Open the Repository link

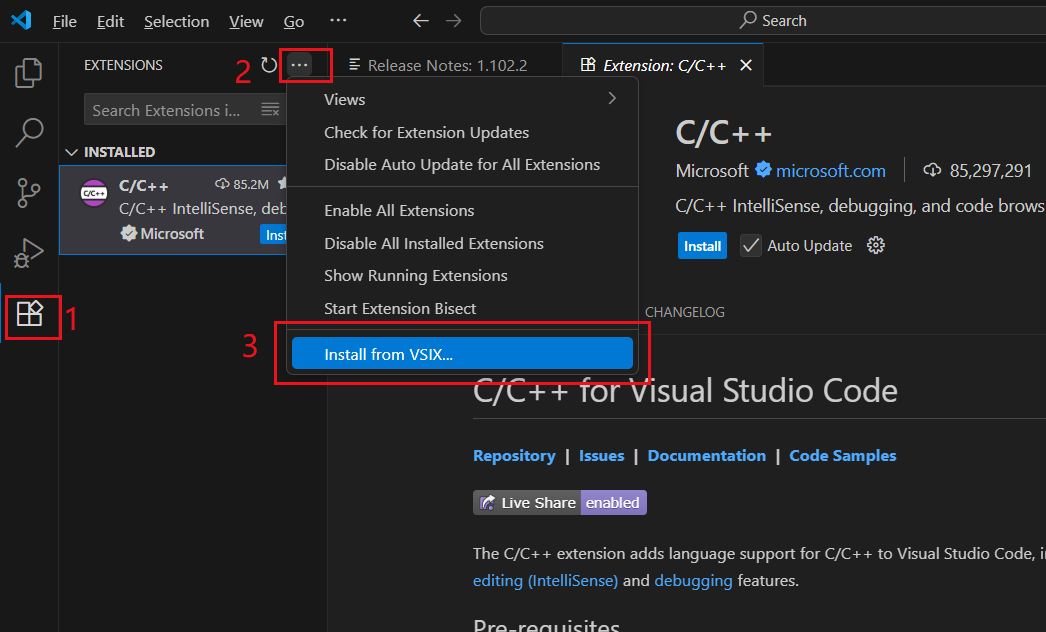pyautogui.click(x=514, y=455)
